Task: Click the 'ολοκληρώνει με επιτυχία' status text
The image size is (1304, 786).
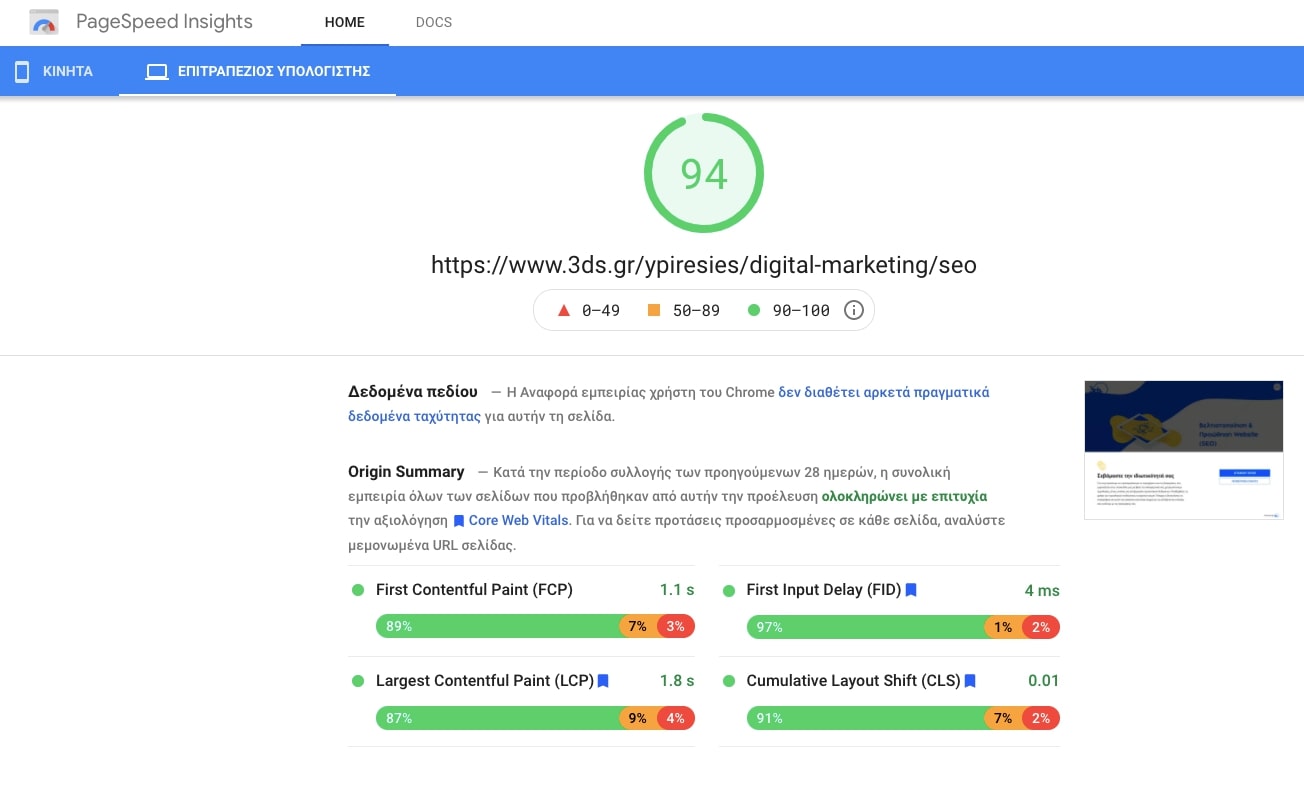Action: coord(904,496)
